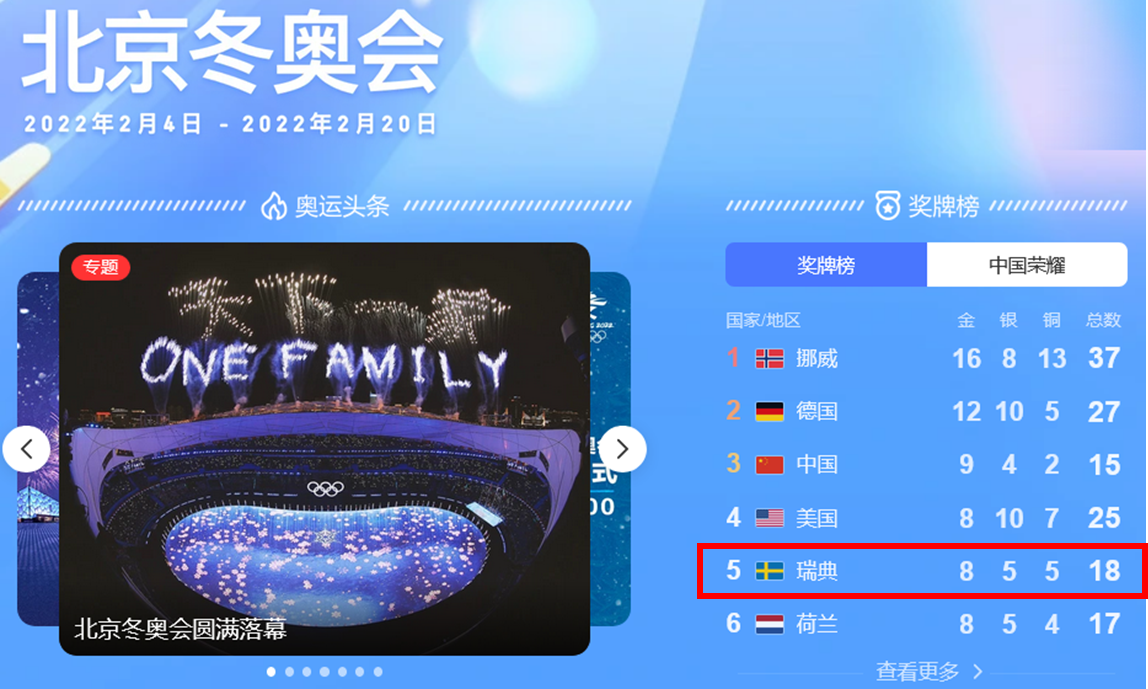Click the previous slide arrow on carousel

coord(26,449)
